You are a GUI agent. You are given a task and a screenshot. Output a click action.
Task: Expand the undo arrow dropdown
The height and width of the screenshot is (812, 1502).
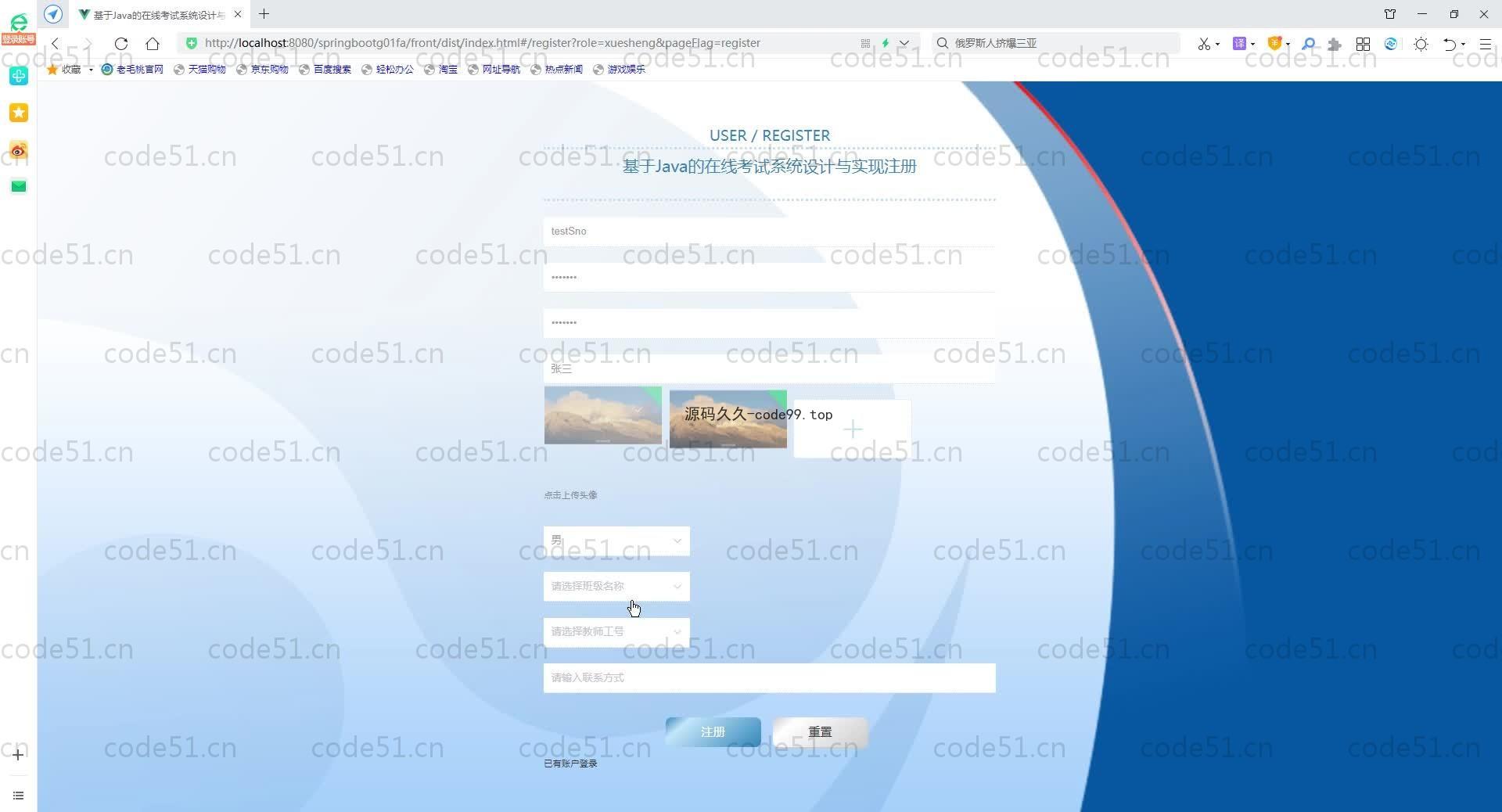(x=1463, y=44)
